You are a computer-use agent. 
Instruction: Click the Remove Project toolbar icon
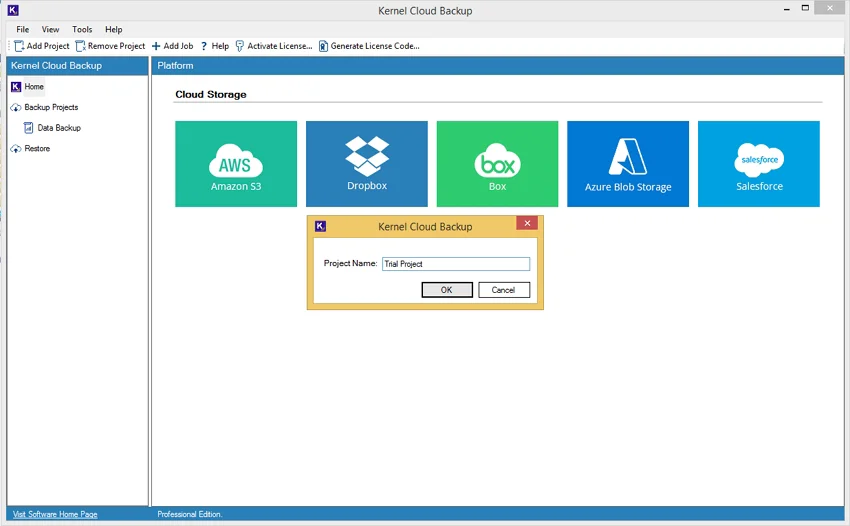(x=80, y=46)
